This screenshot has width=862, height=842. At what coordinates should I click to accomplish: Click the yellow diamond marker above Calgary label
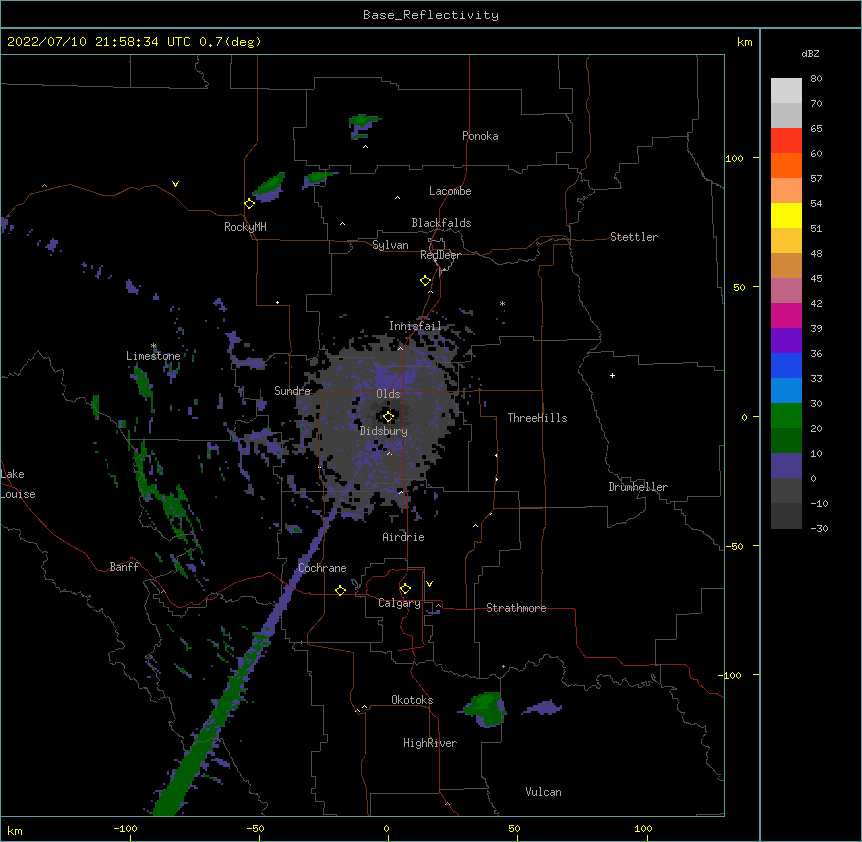[x=405, y=589]
